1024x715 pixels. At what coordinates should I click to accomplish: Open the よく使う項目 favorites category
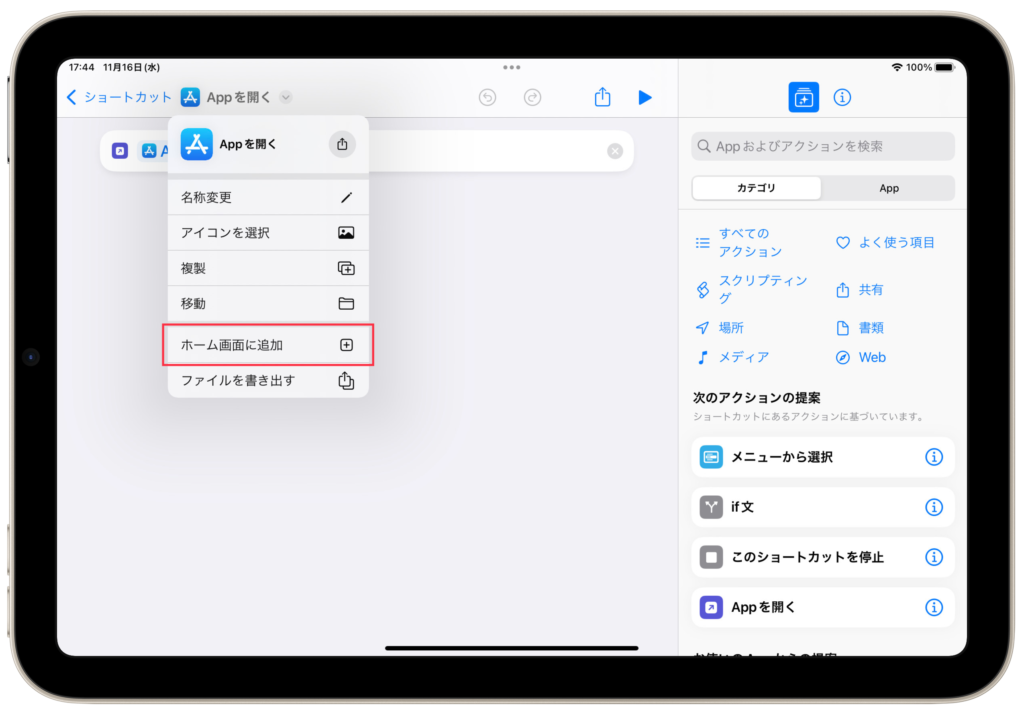point(885,242)
